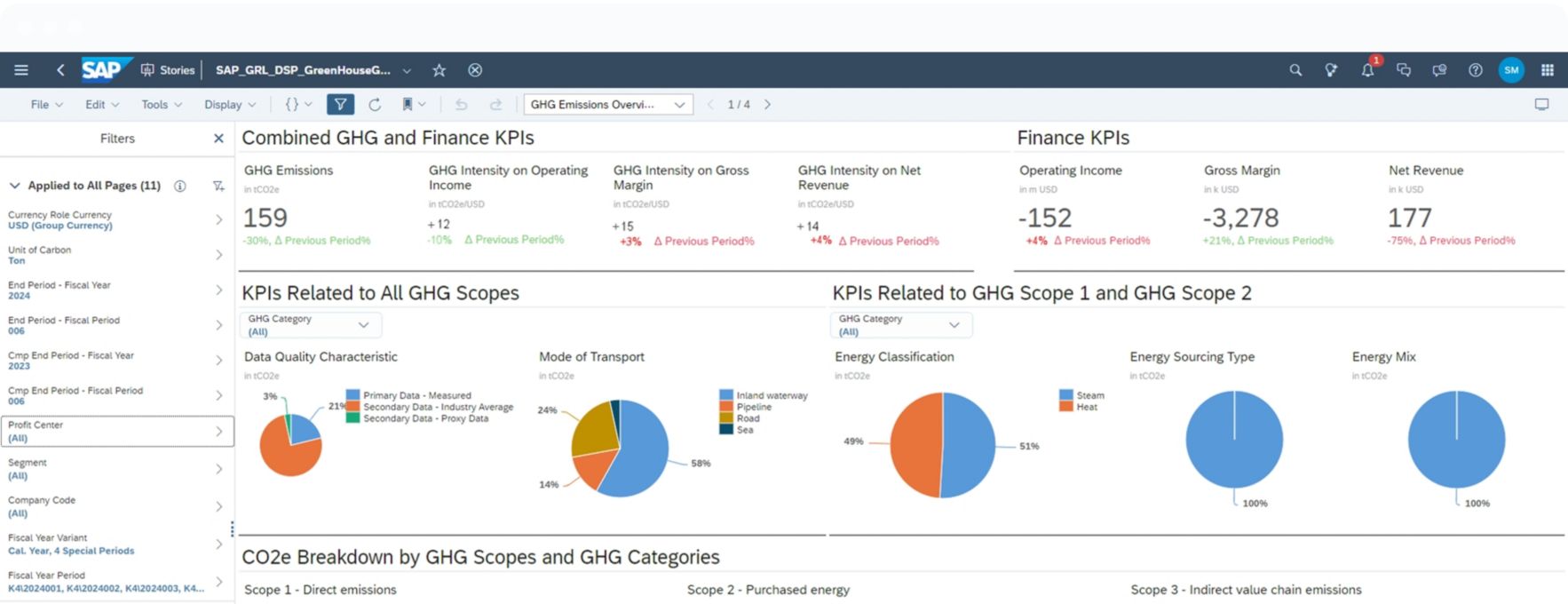Open GHG Category dropdown under All GHG Scopes
Image resolution: width=1568 pixels, height=604 pixels.
(310, 325)
